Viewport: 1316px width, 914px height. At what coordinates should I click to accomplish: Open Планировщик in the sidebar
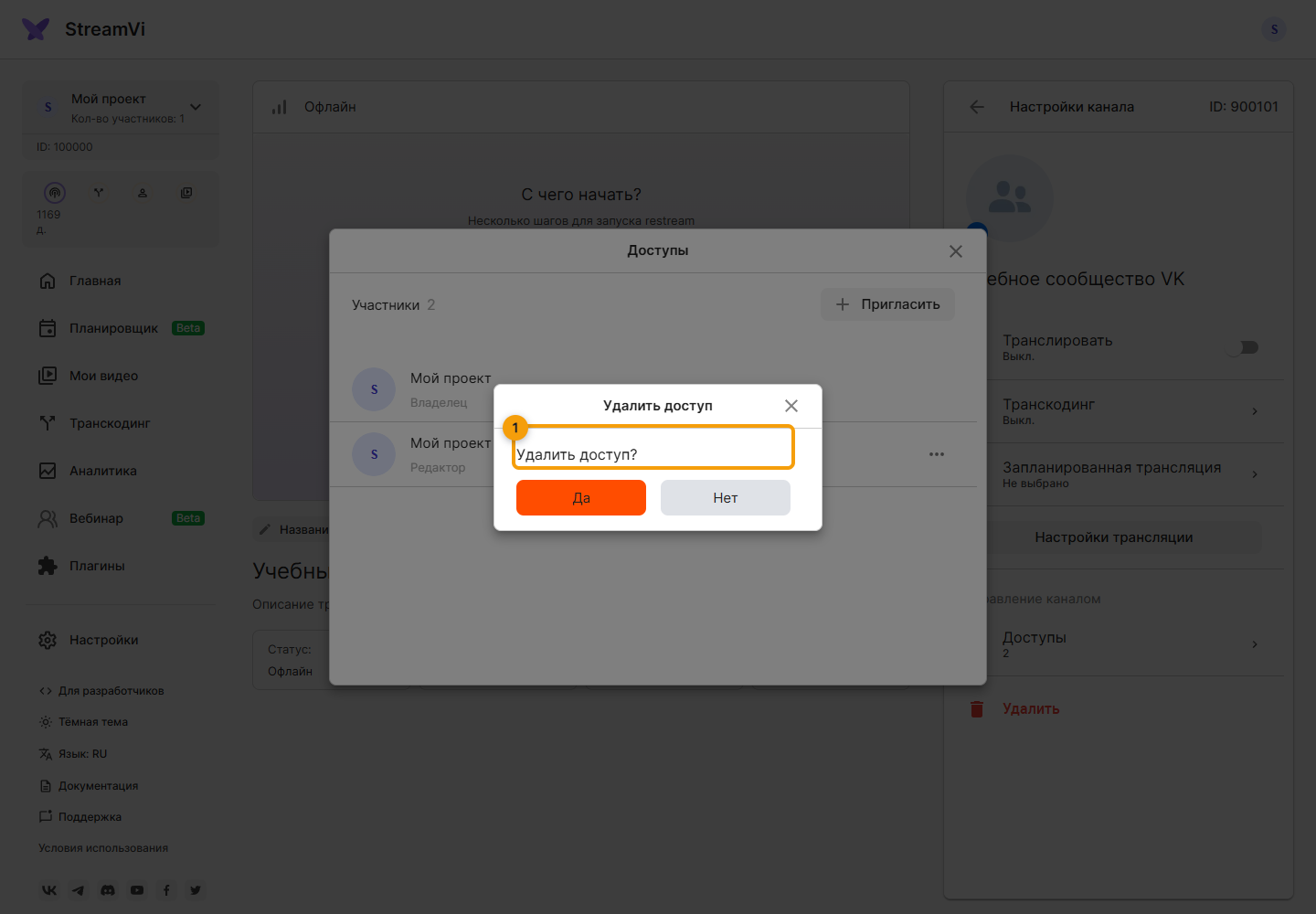(121, 328)
